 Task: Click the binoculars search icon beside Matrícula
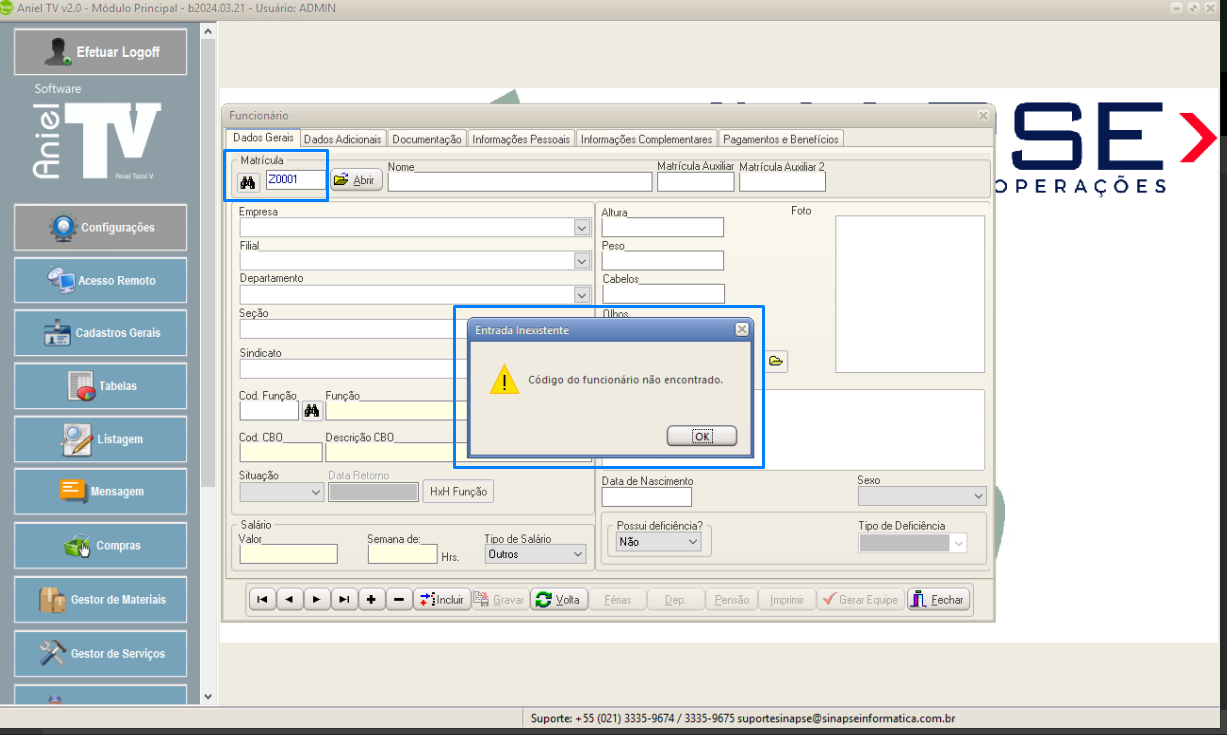click(248, 182)
